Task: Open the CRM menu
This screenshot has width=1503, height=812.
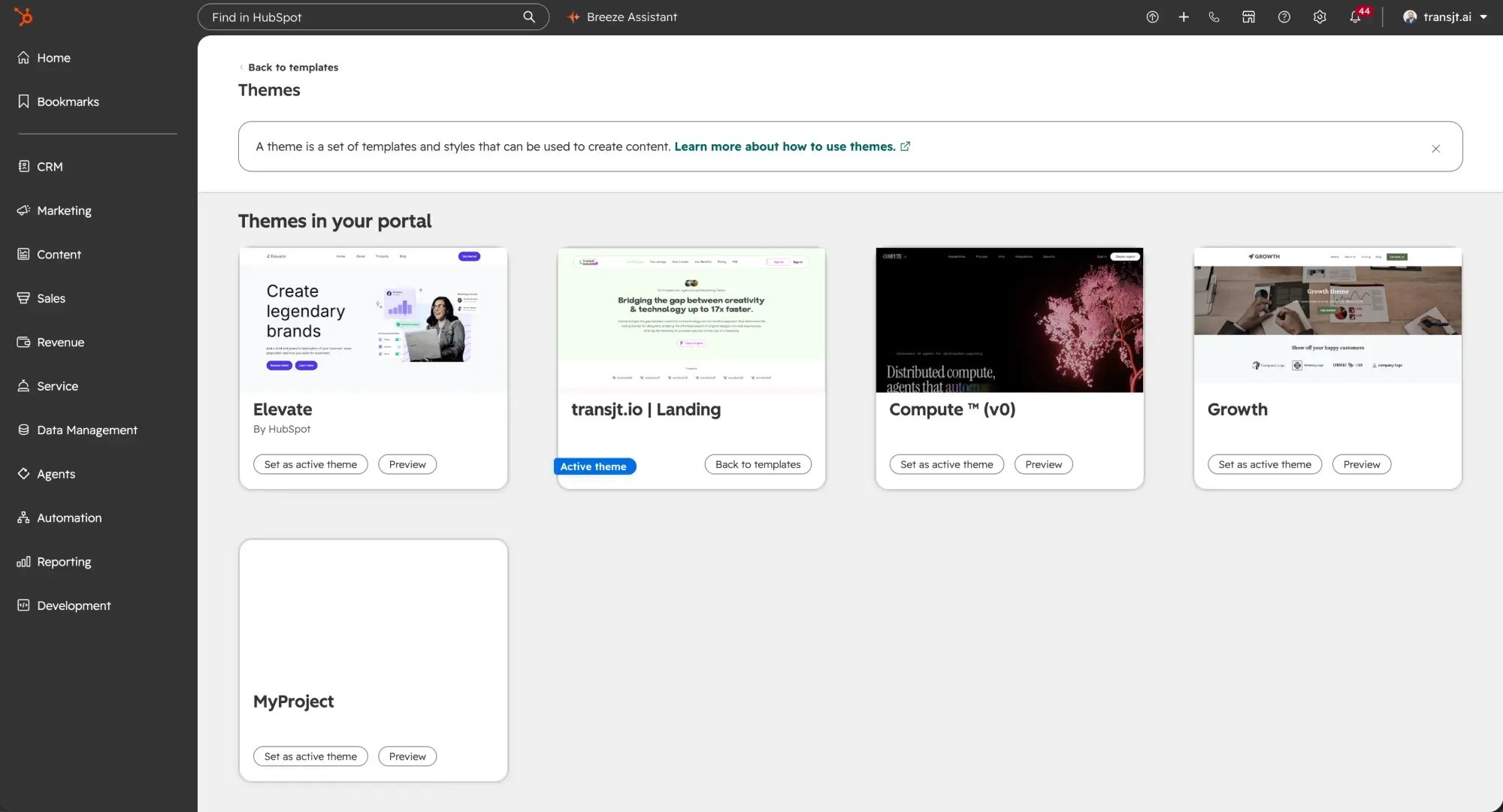Action: click(40, 167)
